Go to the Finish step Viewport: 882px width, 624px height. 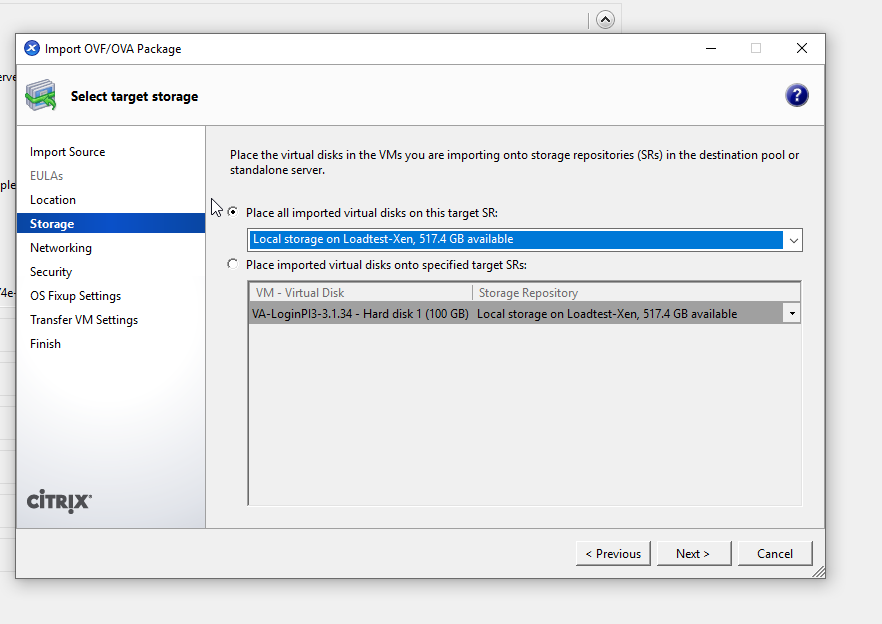45,344
